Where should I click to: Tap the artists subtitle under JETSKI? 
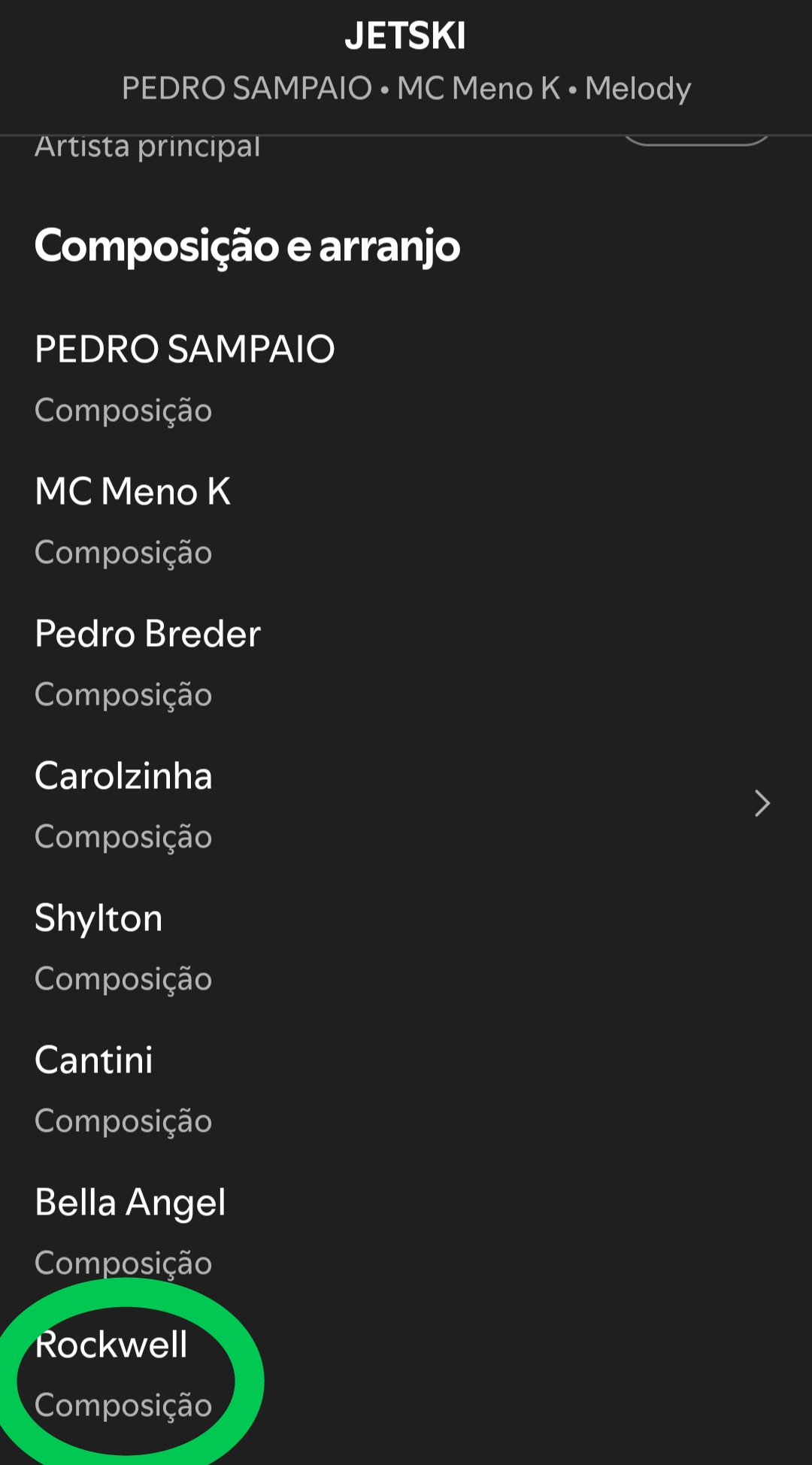click(406, 89)
